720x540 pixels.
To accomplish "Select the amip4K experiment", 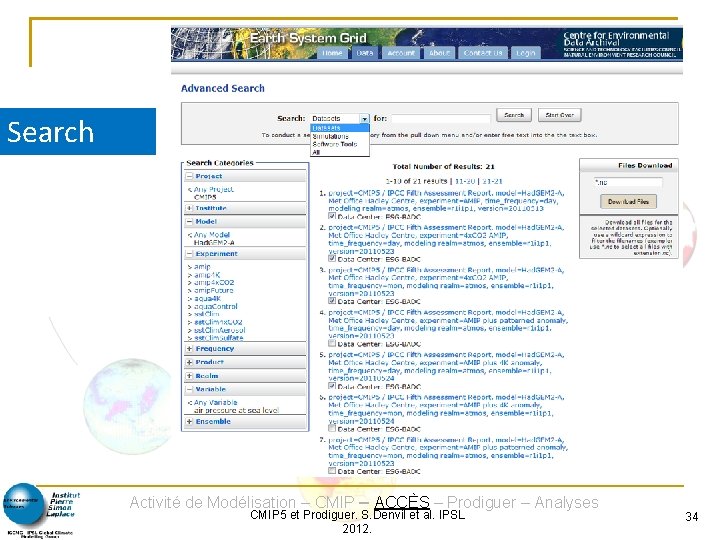I will 207,275.
